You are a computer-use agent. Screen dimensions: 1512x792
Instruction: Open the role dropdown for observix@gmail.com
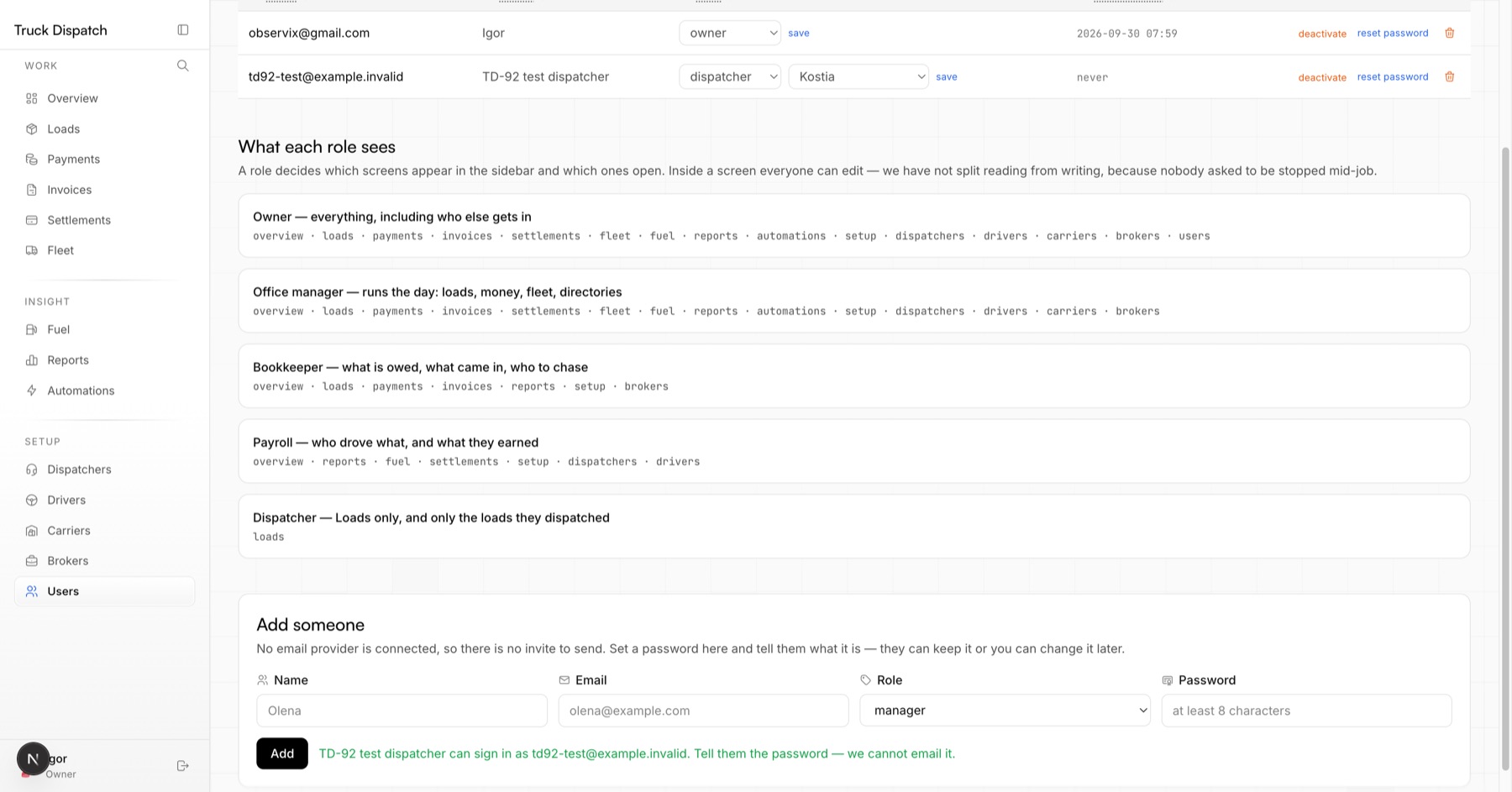coord(730,33)
